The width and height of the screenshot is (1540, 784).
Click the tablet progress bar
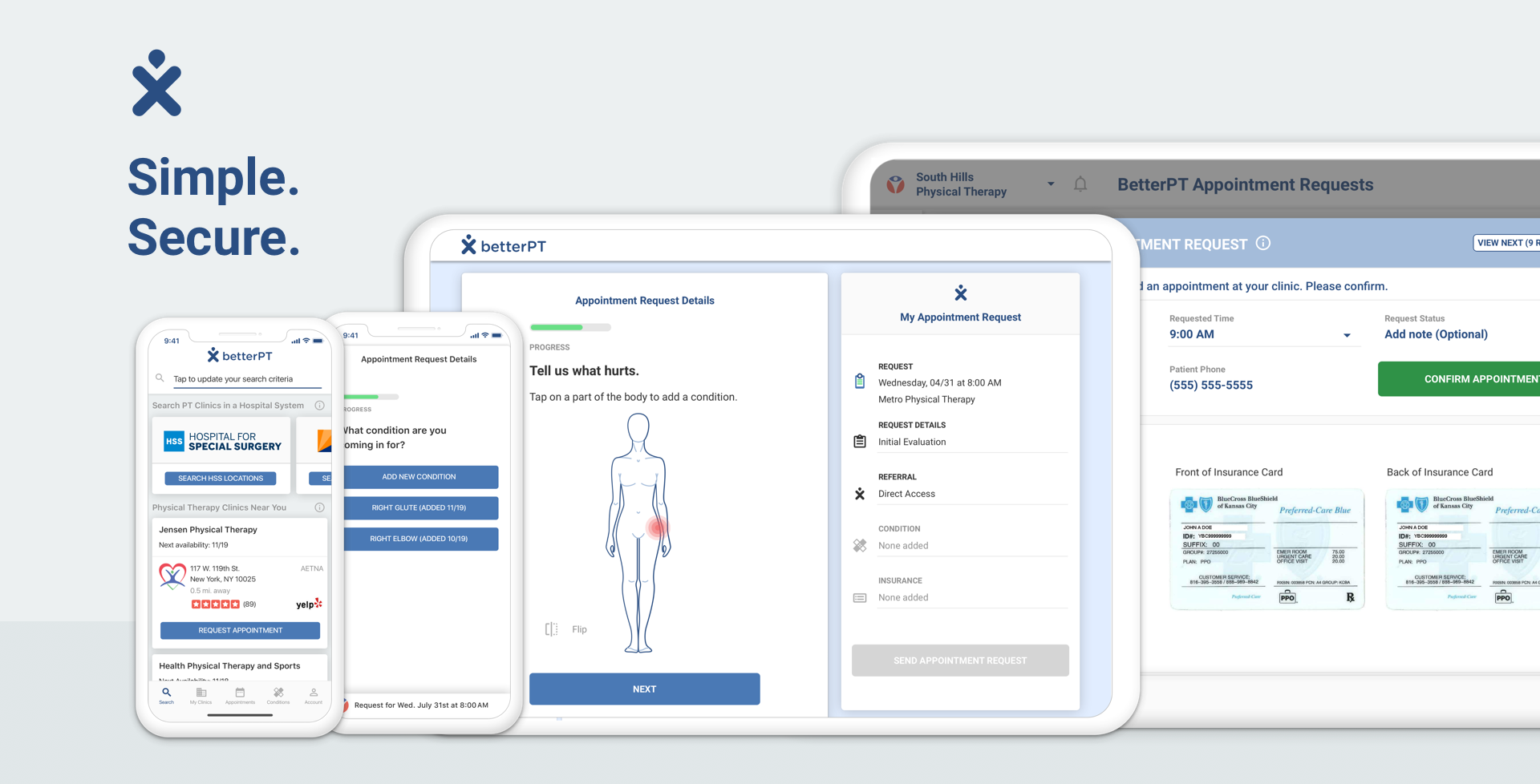(x=570, y=327)
